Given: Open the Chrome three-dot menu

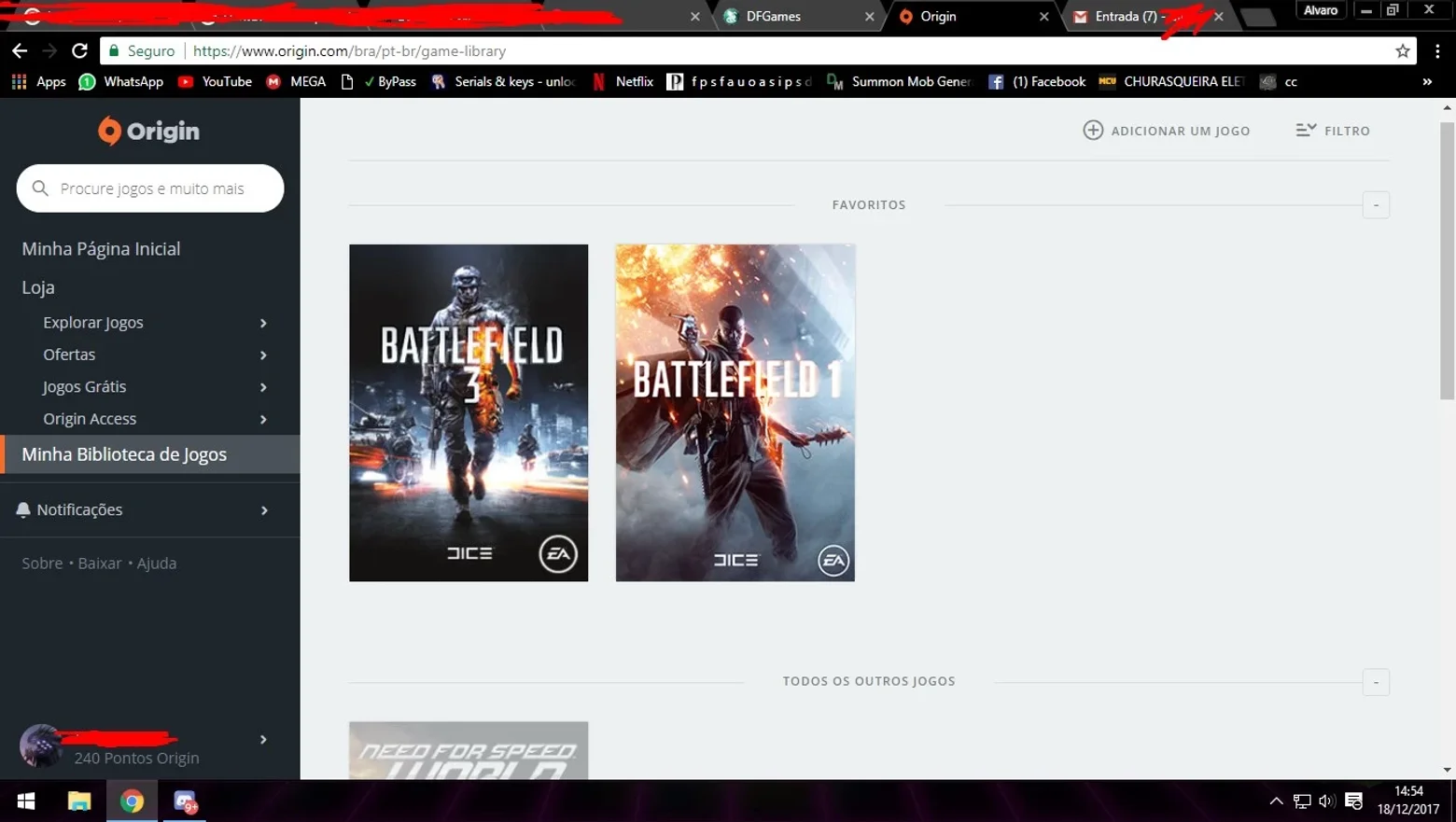Looking at the screenshot, I should tap(1437, 51).
